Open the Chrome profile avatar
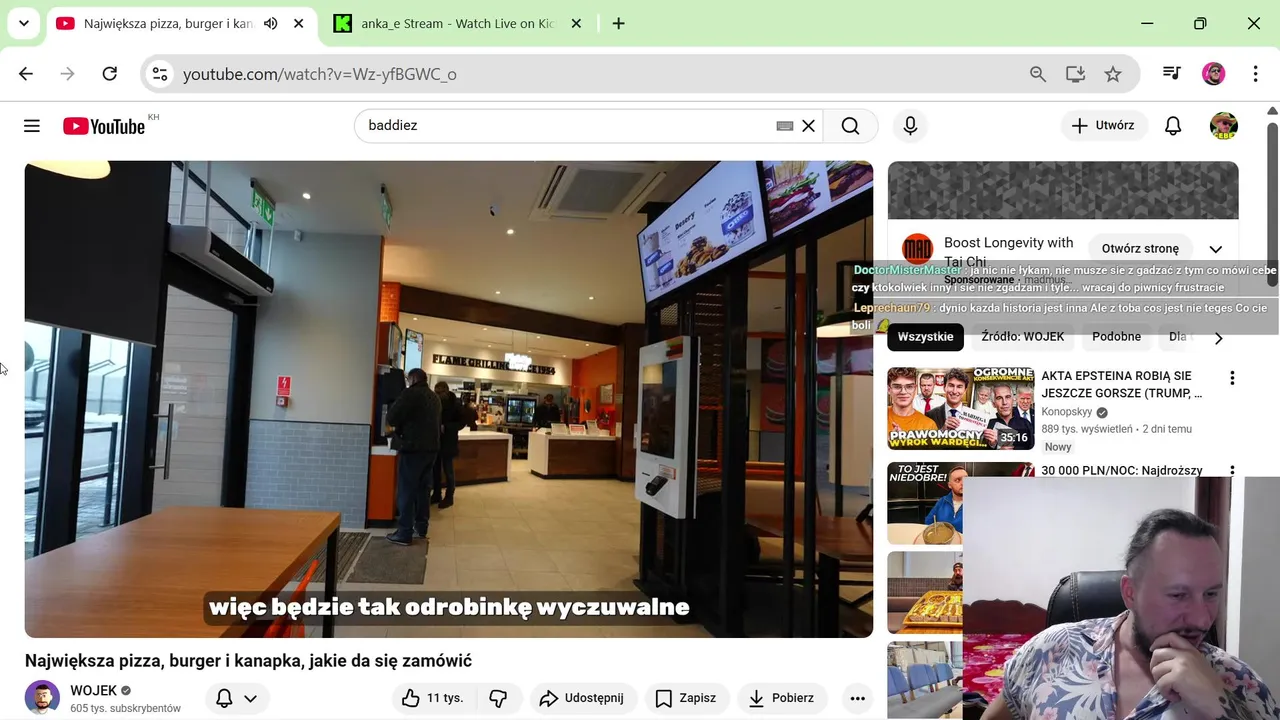 tap(1213, 73)
